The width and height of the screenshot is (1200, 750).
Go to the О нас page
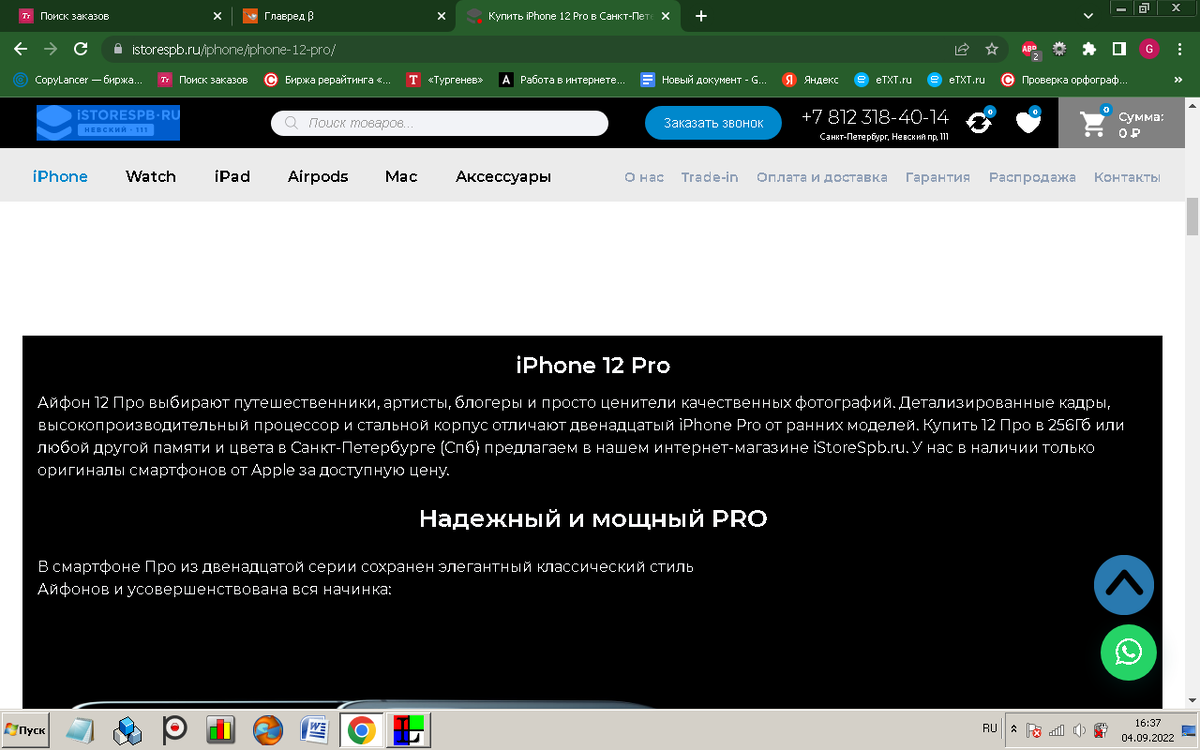644,177
